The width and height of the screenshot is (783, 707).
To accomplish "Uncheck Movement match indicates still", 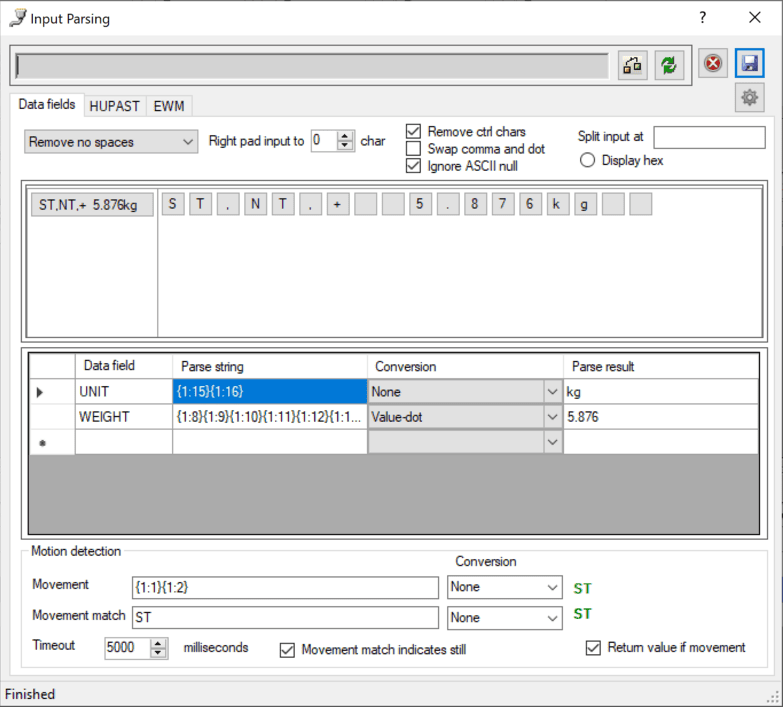I will [x=288, y=650].
